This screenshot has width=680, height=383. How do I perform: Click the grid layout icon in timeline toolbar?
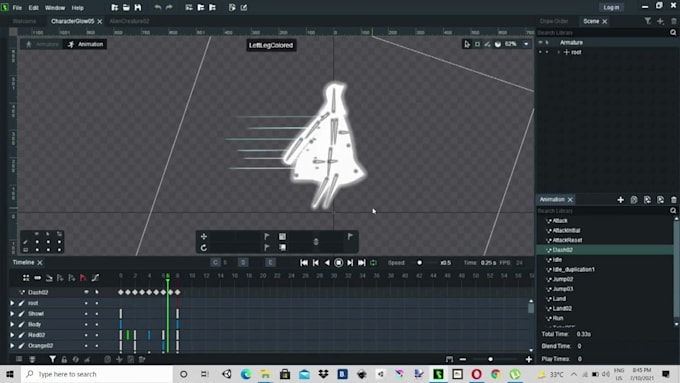[26, 278]
